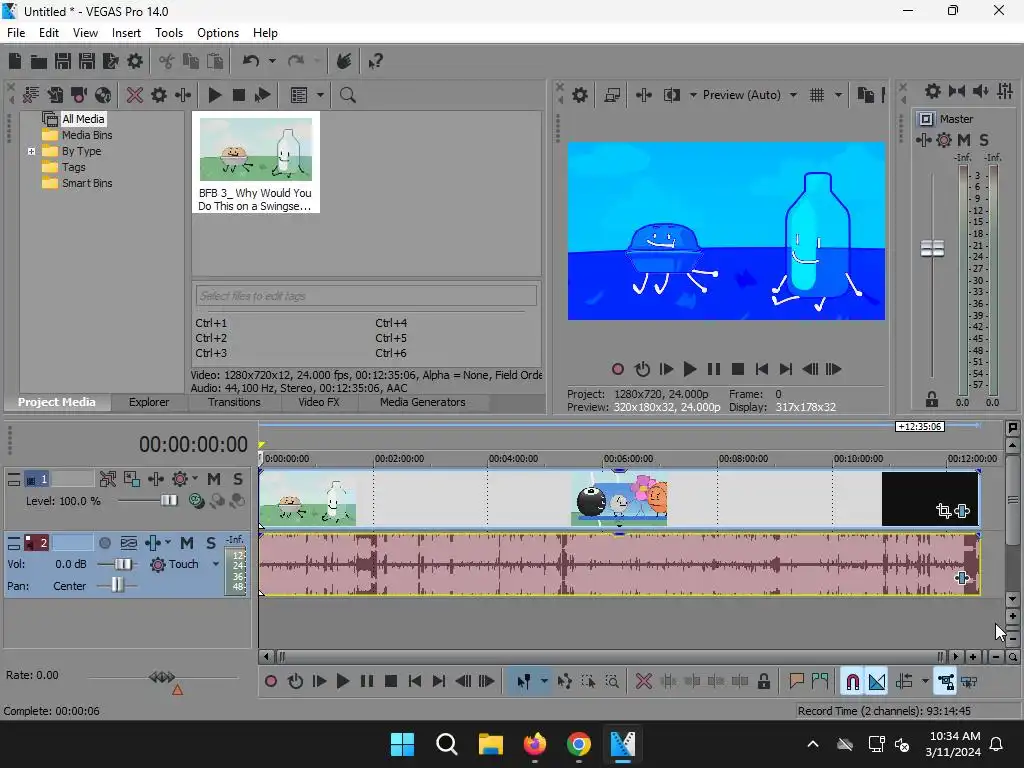
Task: Adjust video track Level slider
Action: [169, 500]
